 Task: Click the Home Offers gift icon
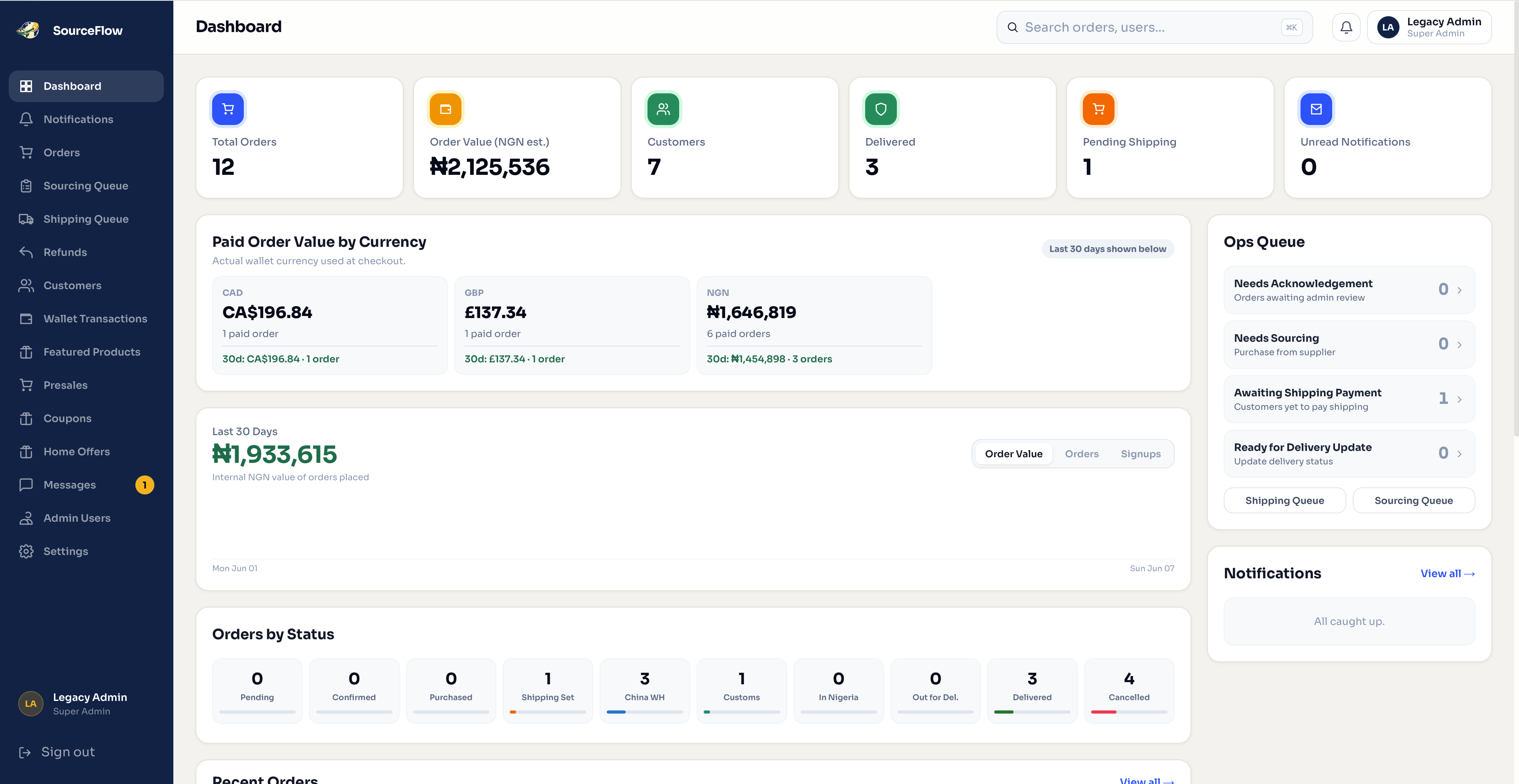click(x=26, y=452)
